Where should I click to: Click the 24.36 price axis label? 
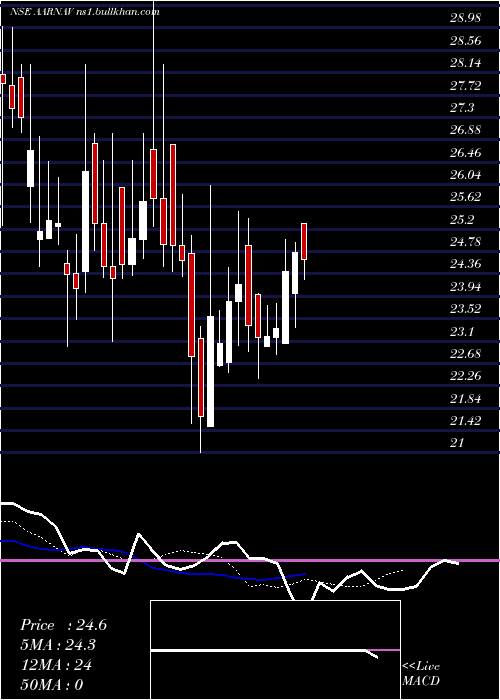[x=465, y=264]
